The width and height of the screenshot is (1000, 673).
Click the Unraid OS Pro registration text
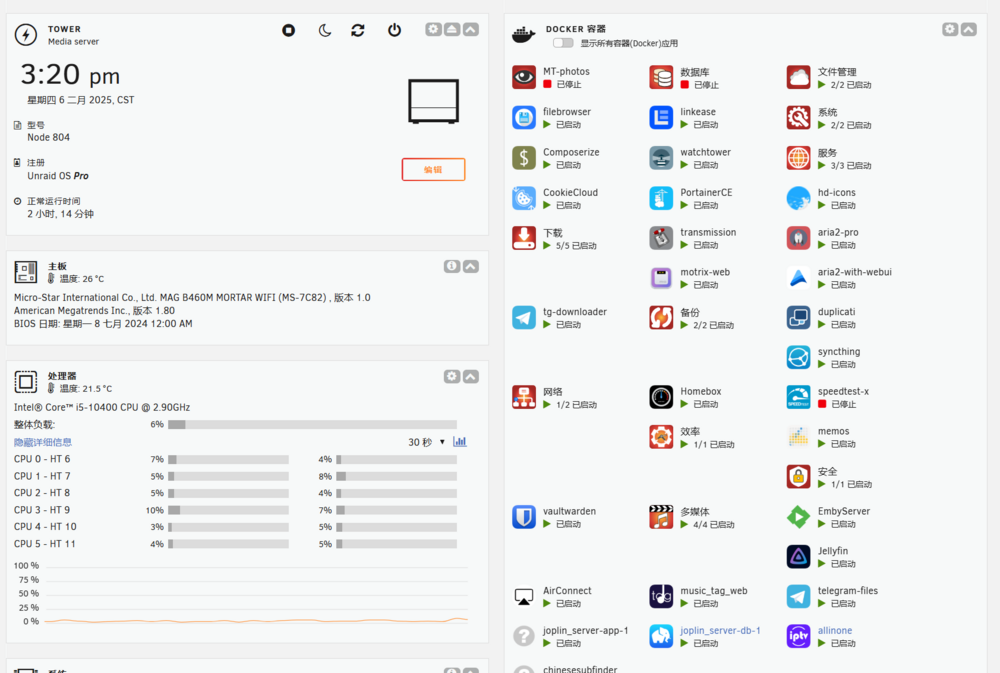[58, 175]
